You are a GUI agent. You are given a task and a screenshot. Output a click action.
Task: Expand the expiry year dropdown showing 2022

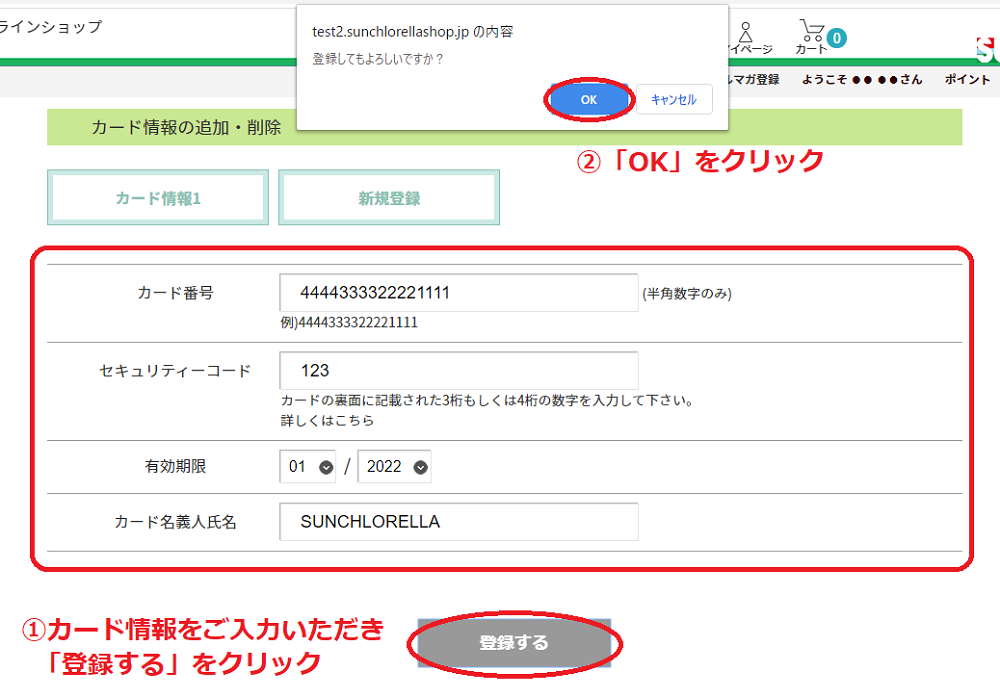click(394, 467)
